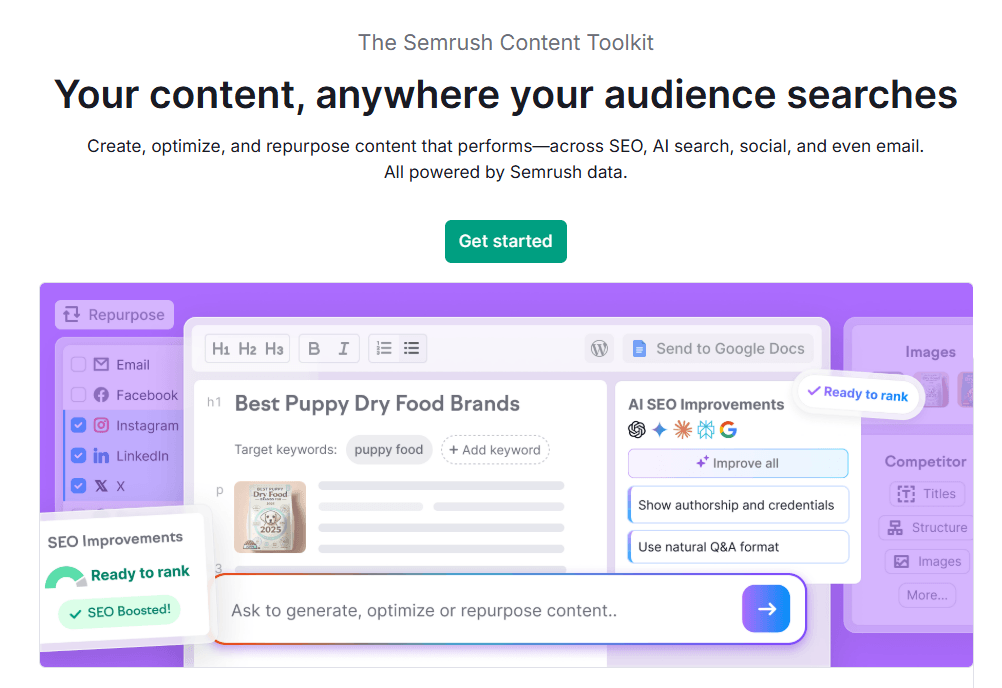Click the Competitor panel heading
1002x688 pixels.
[x=925, y=461]
